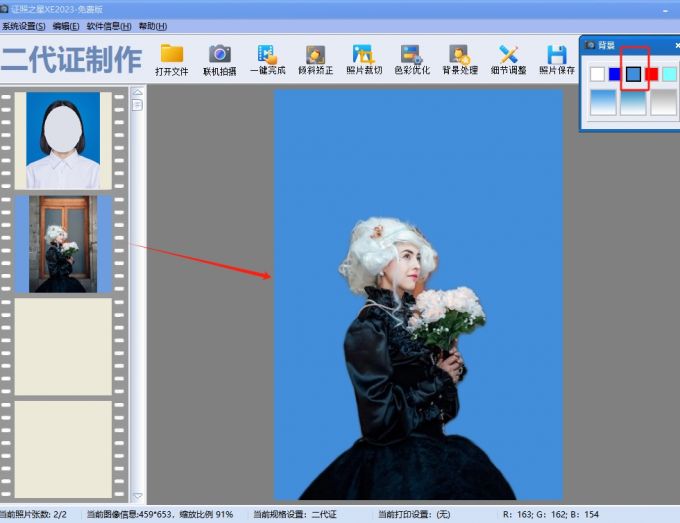Open the 背景处理 background processing tool
680x523 pixels.
459,55
